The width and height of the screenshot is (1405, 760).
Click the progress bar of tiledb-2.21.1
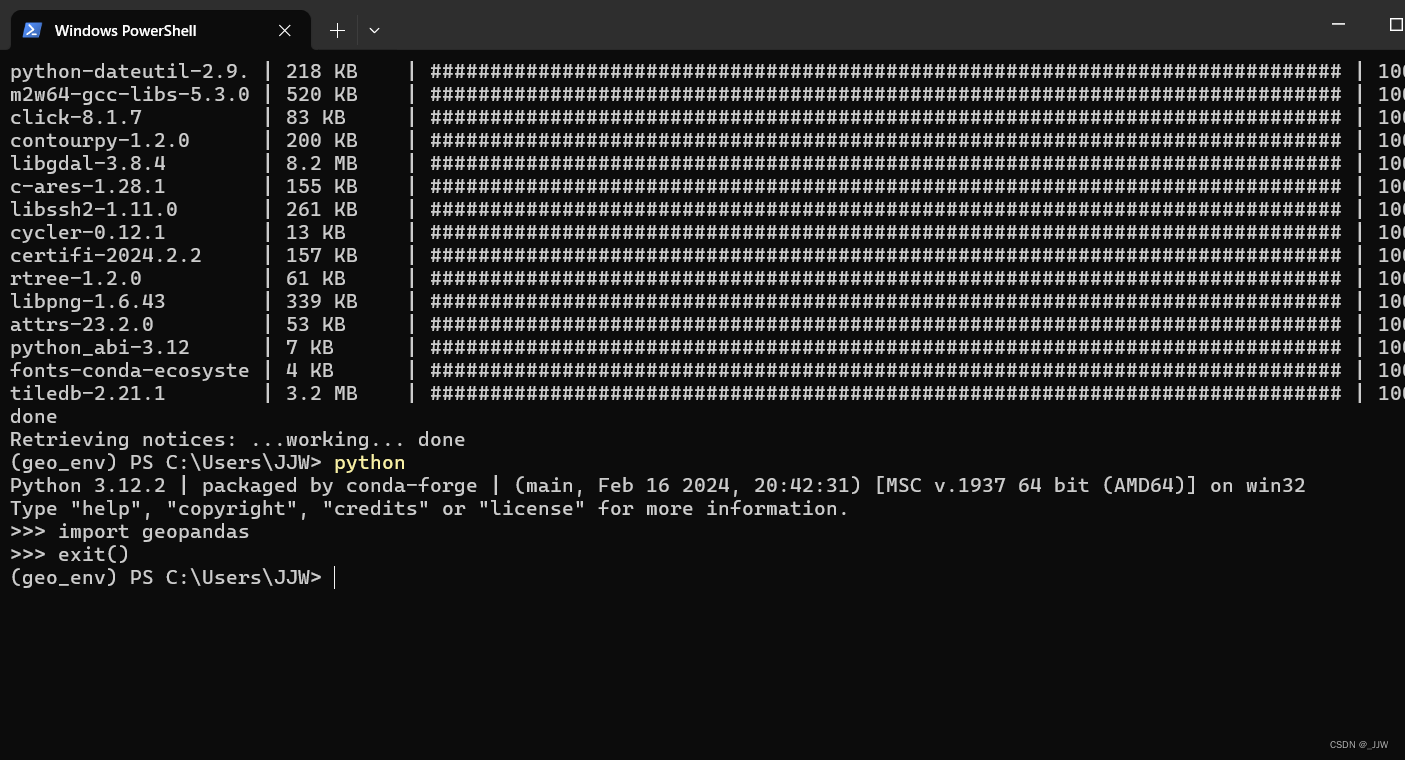click(886, 393)
